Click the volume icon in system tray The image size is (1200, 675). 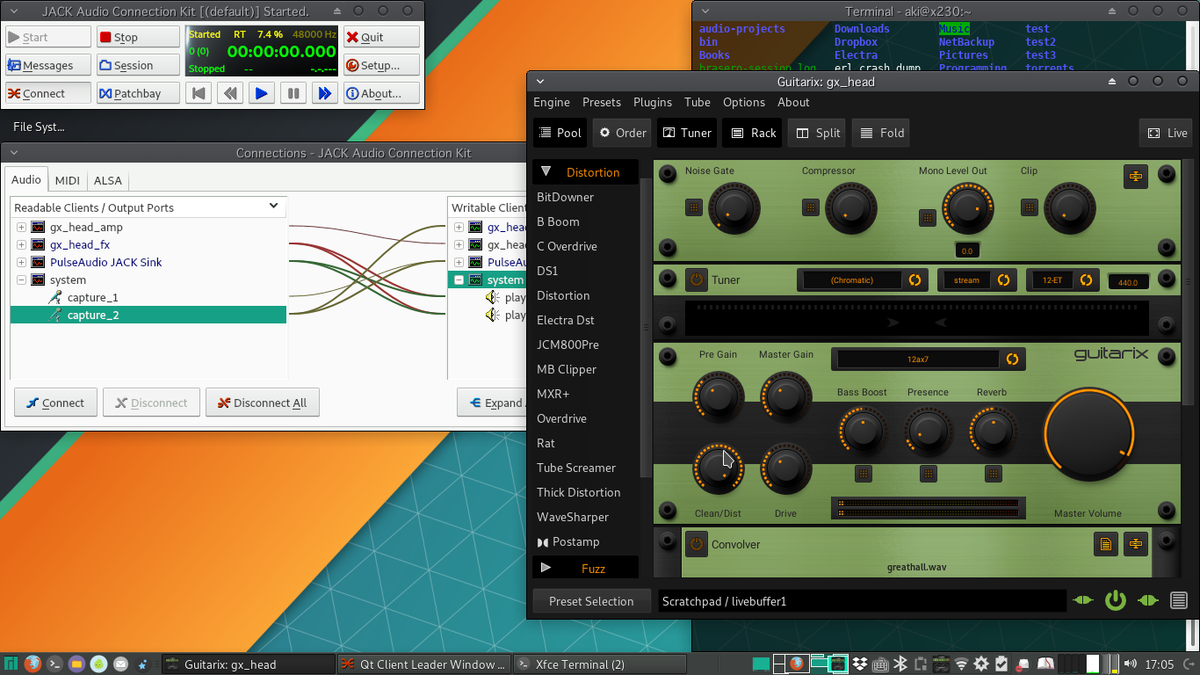pos(1132,663)
